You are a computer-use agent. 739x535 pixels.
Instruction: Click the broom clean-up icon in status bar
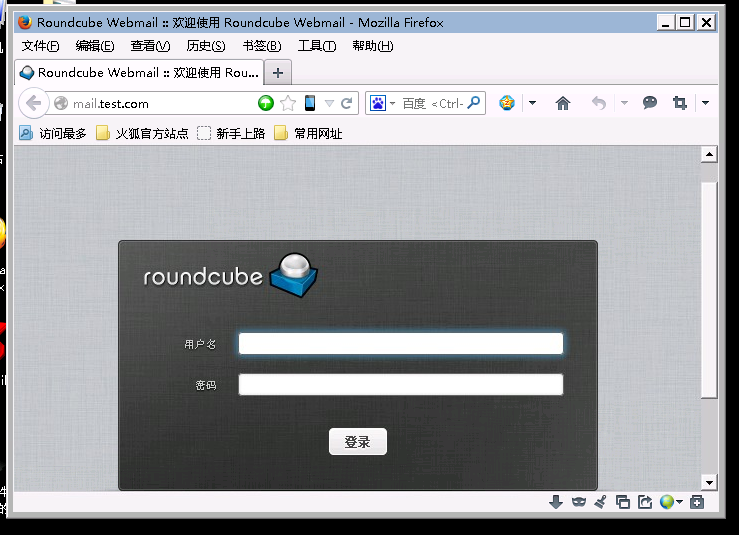[600, 502]
